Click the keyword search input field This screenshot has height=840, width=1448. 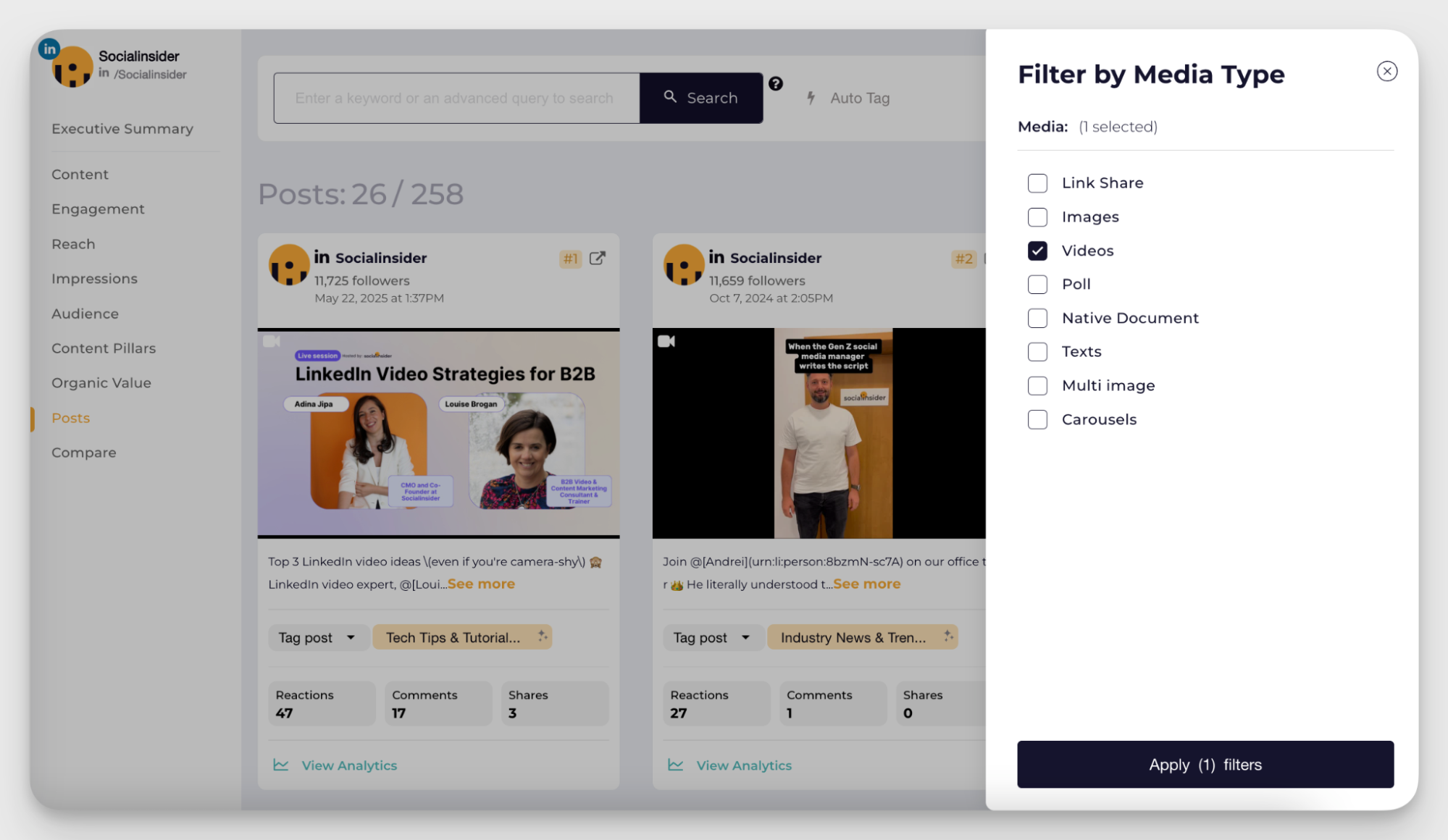[456, 98]
